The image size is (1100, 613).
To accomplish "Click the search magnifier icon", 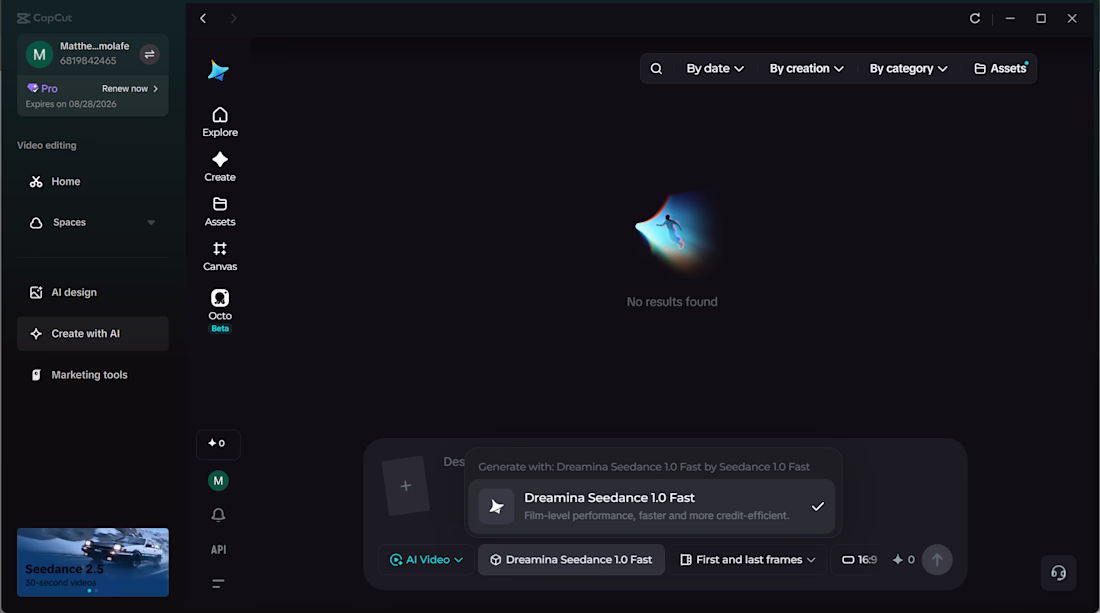I will tap(656, 69).
